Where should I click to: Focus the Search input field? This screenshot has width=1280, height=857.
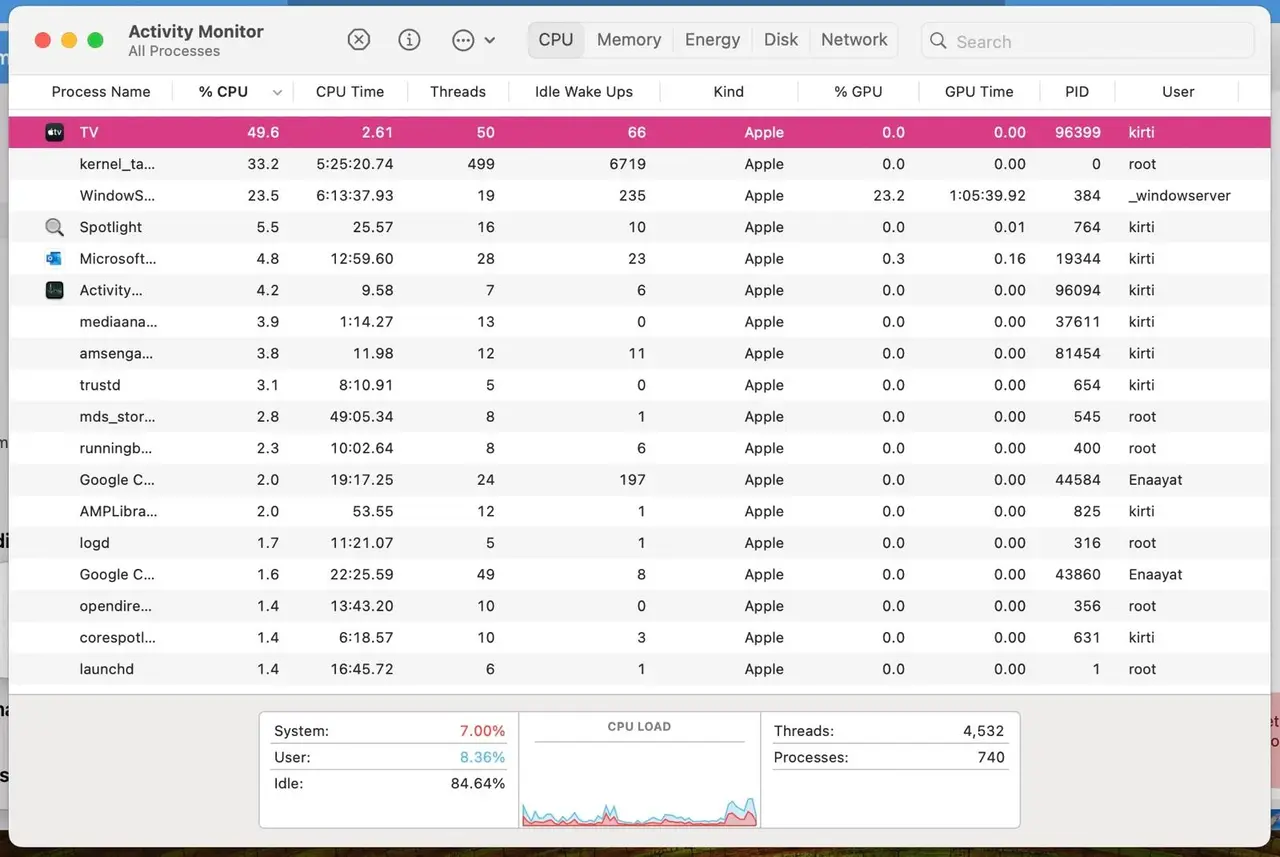tap(1088, 41)
